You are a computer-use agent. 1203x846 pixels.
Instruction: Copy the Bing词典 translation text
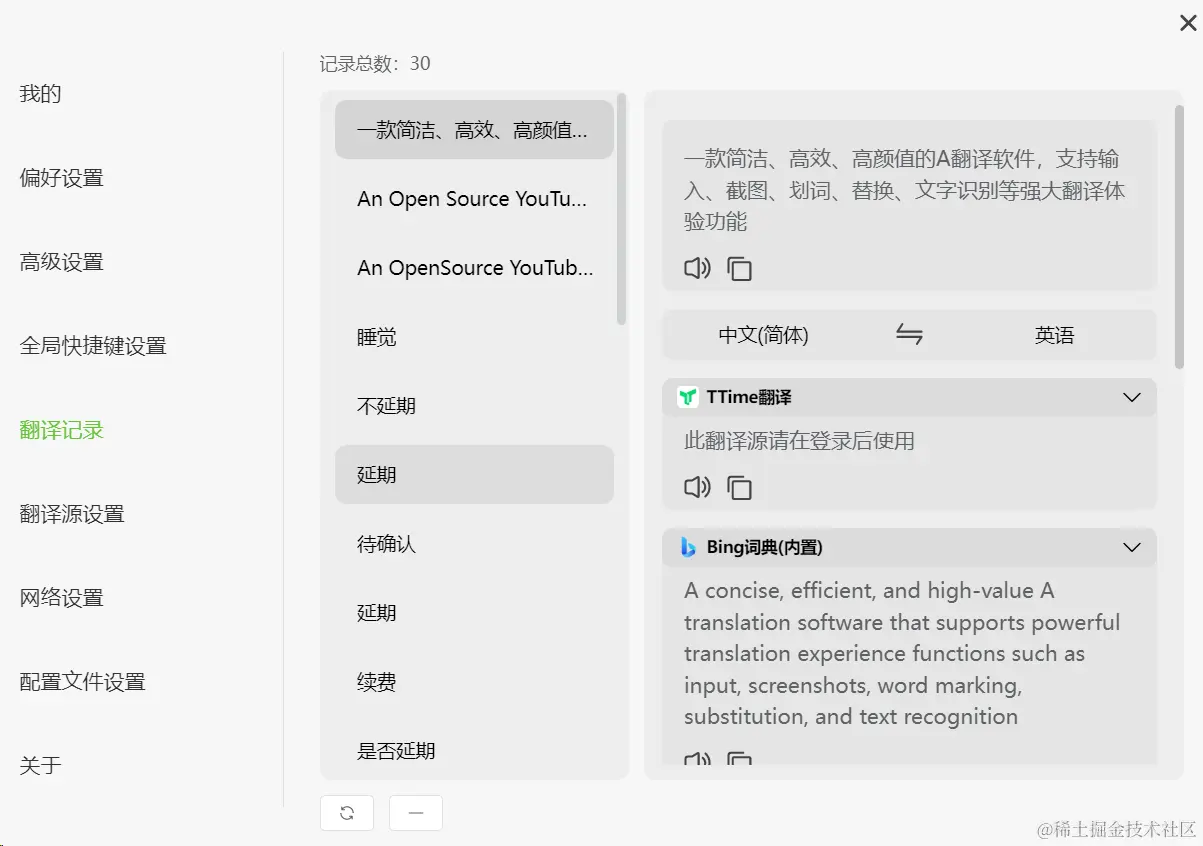click(739, 760)
